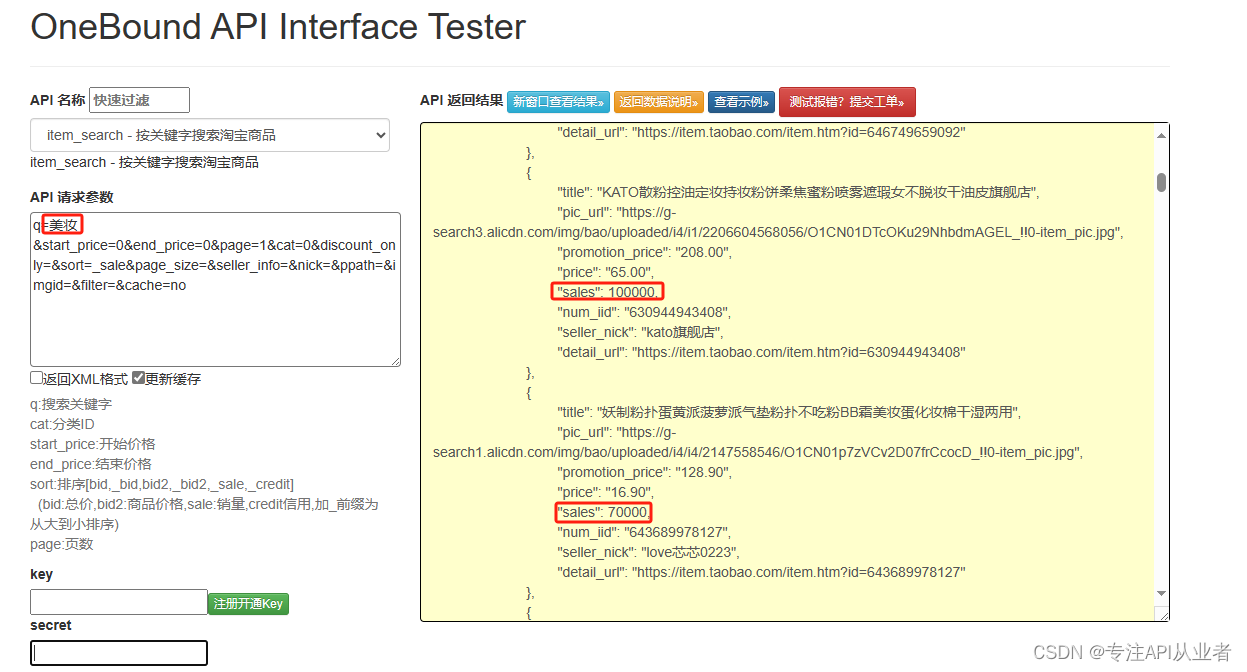Click the 美妆 keyword in request parameters
The image size is (1247, 672).
[63, 225]
